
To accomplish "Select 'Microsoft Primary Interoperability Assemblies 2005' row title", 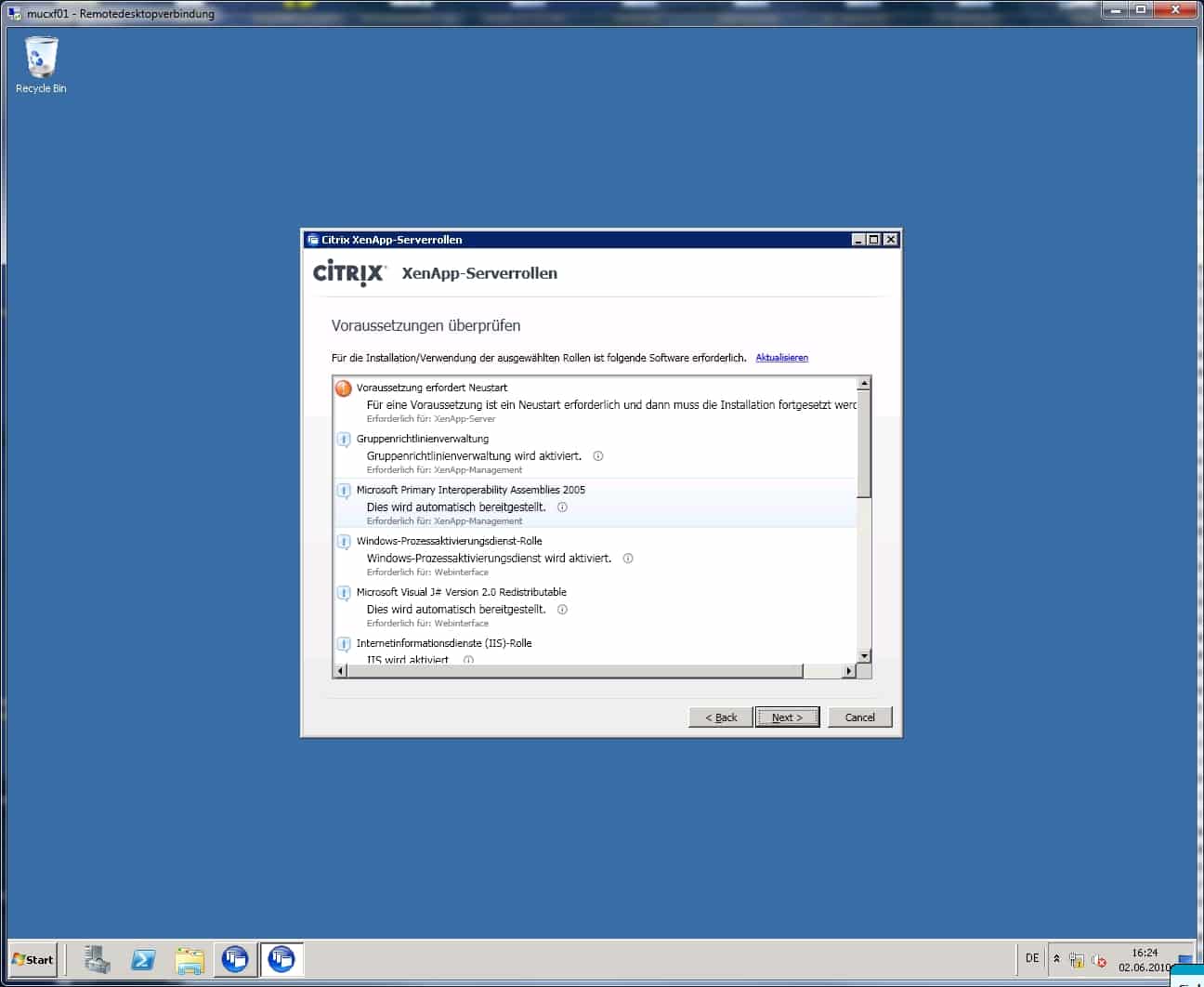I will tap(471, 490).
